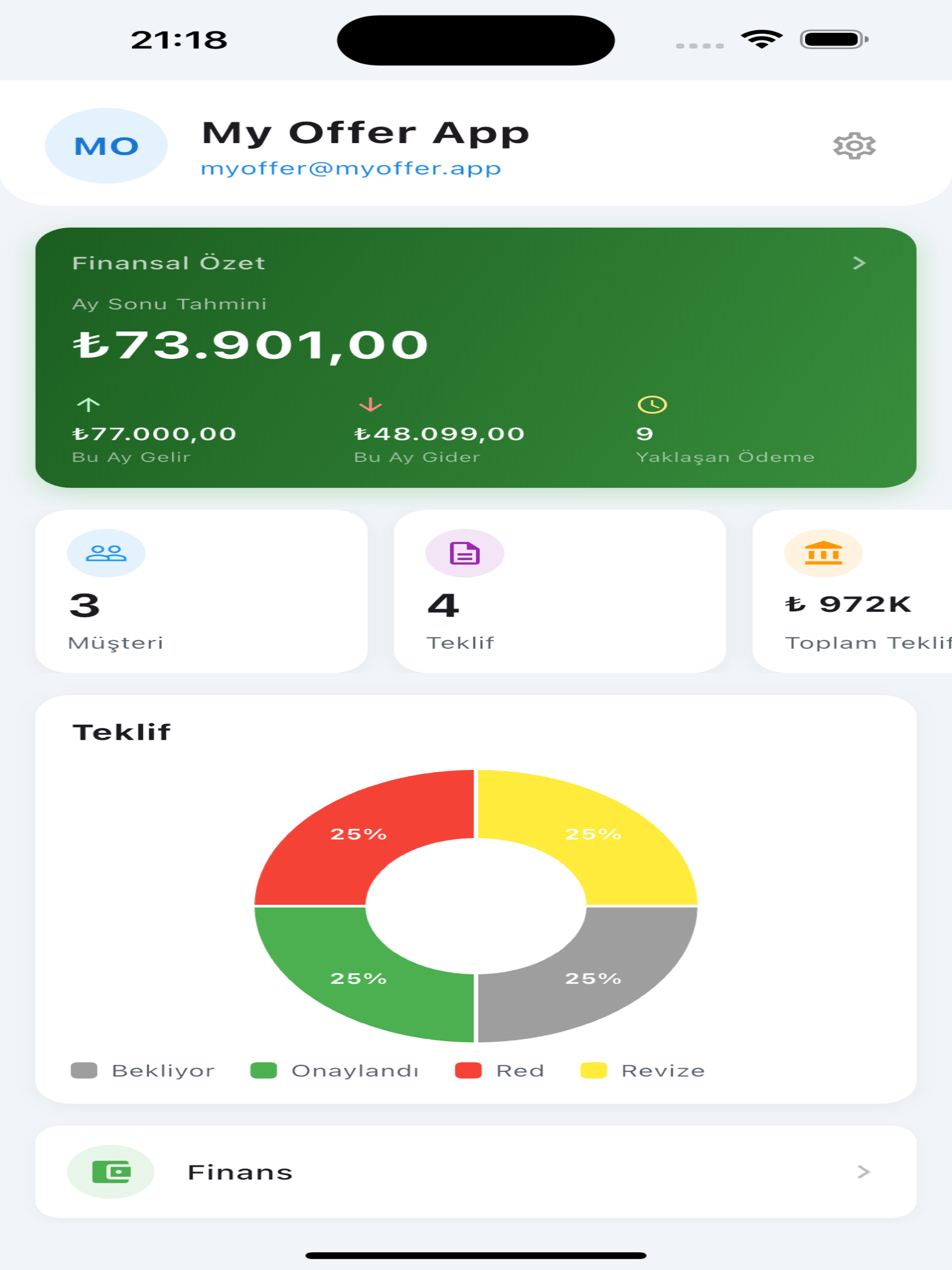Tap the 21:18 clock in status bar
This screenshot has width=952, height=1270.
pos(179,40)
